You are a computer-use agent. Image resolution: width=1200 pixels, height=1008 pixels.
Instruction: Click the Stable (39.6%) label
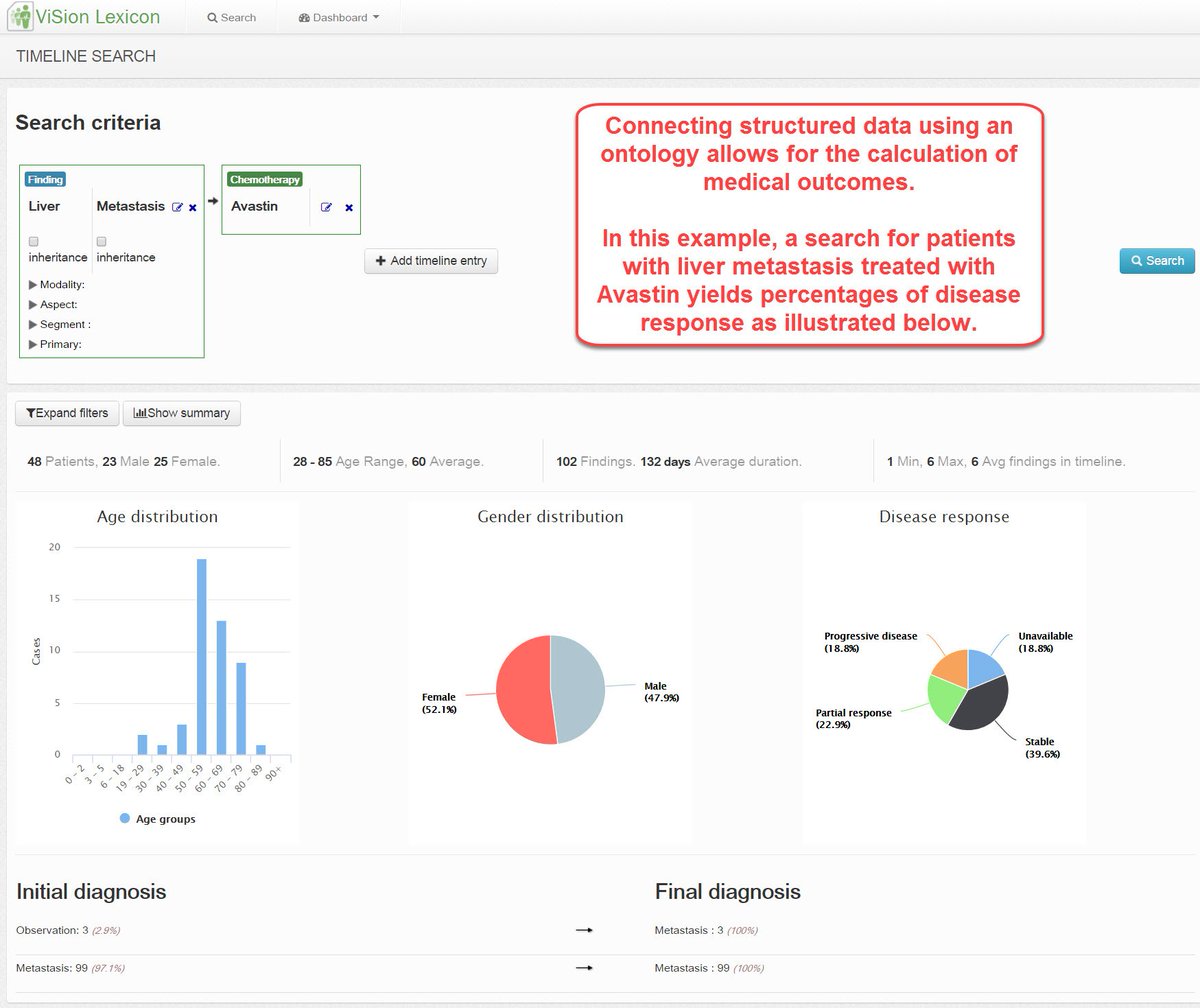click(1042, 748)
